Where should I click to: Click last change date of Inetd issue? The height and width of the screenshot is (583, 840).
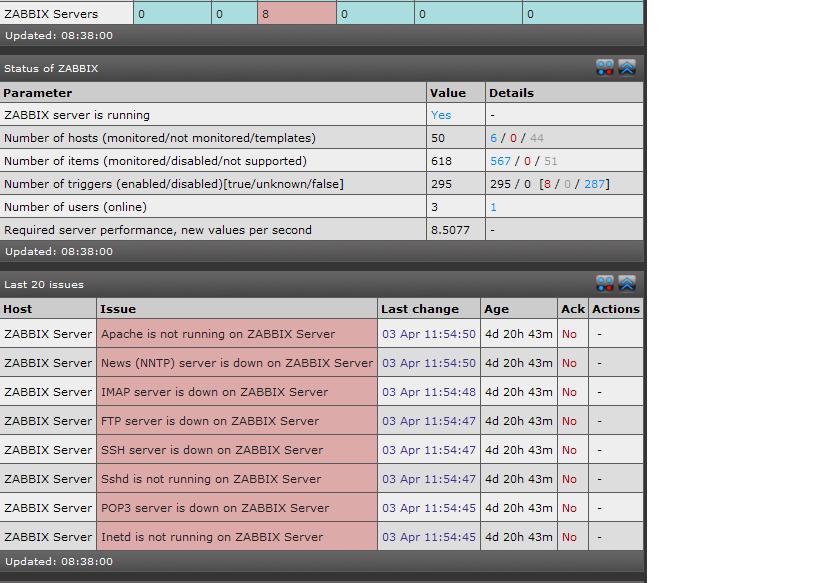pos(429,536)
